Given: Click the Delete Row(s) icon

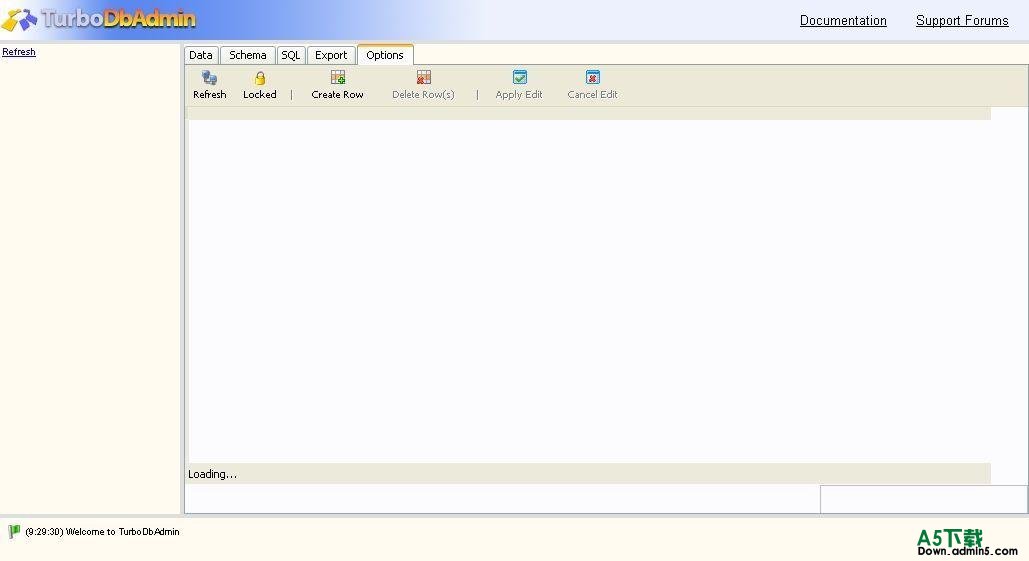Looking at the screenshot, I should coord(423,78).
